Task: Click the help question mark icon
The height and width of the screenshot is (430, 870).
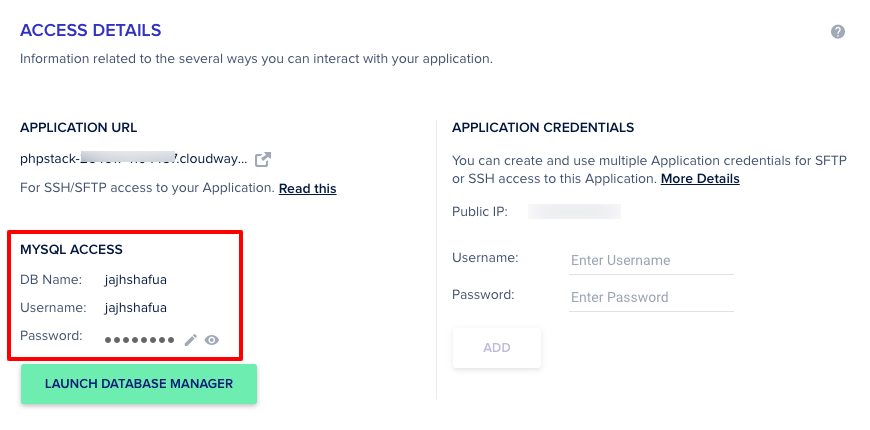Action: point(838,32)
